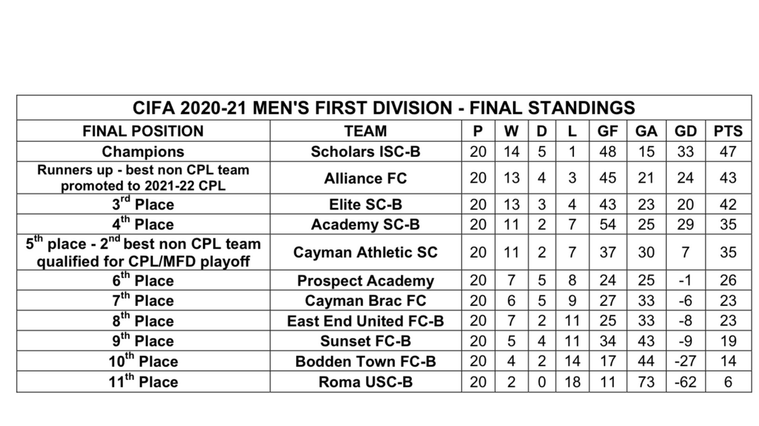
Task: Select the Cayman Athletic SC cell
Action: coord(365,252)
